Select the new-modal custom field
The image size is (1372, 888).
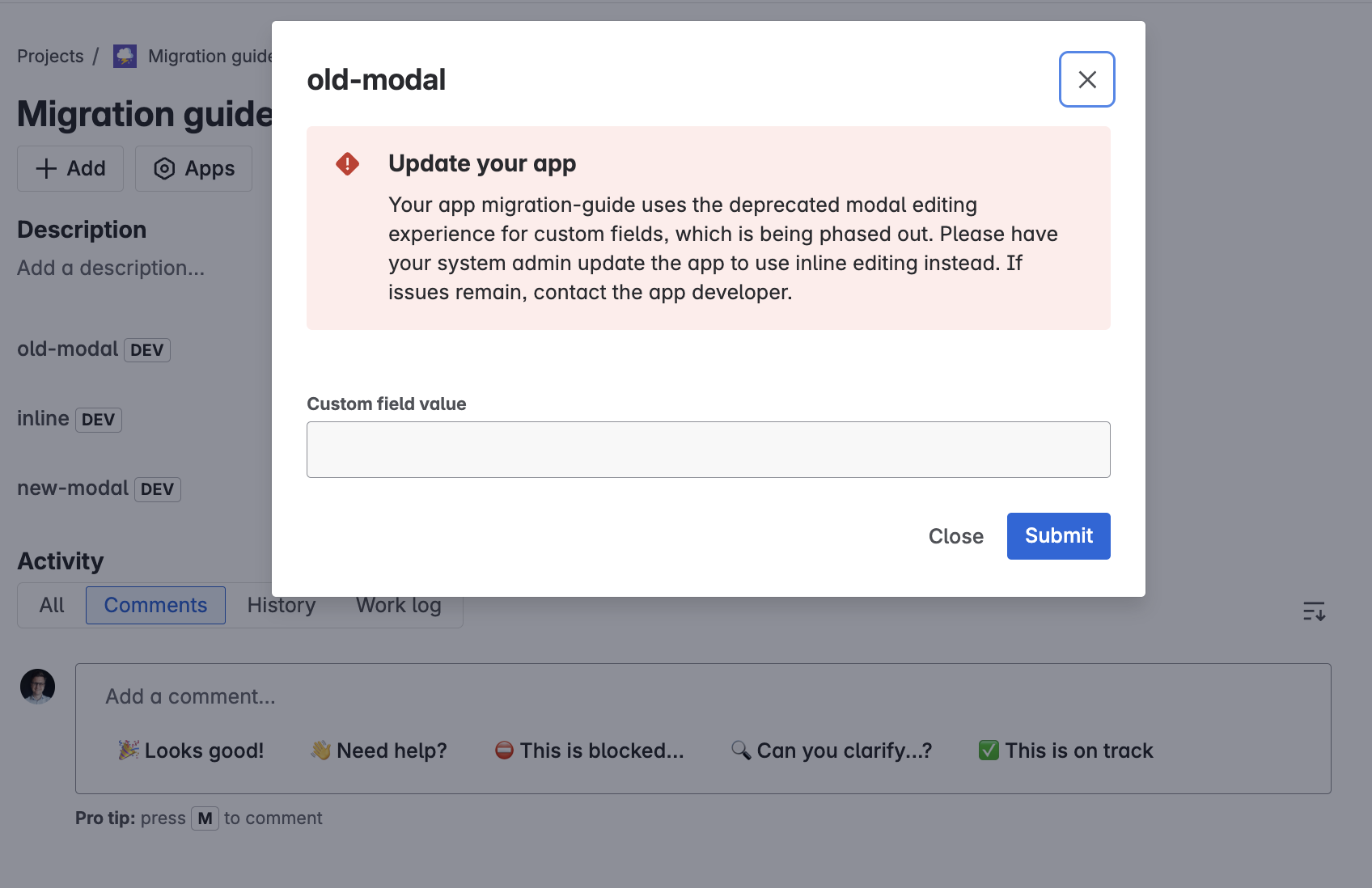73,488
